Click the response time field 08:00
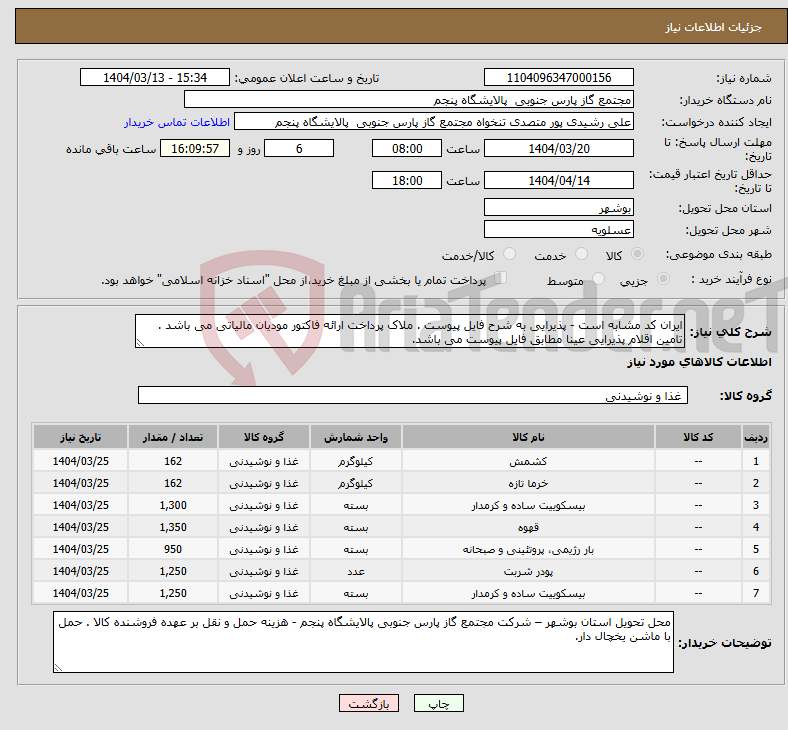This screenshot has height=730, width=788. [407, 148]
